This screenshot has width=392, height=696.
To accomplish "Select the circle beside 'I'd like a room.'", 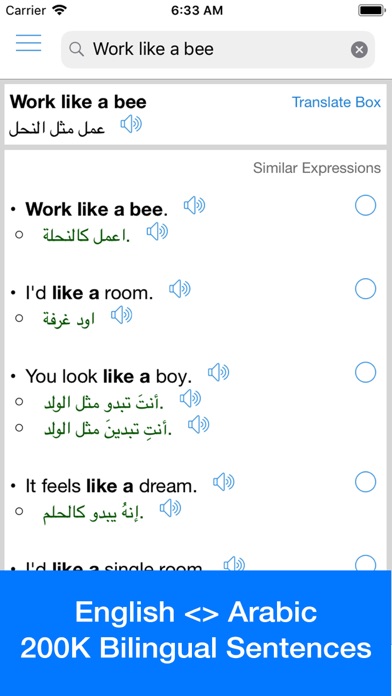I will point(365,289).
